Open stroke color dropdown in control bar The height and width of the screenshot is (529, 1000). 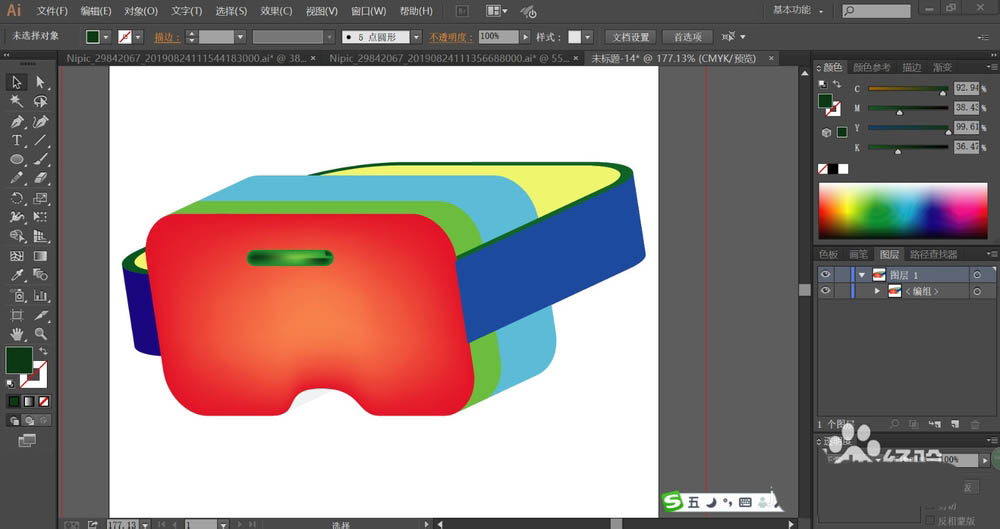[x=138, y=37]
